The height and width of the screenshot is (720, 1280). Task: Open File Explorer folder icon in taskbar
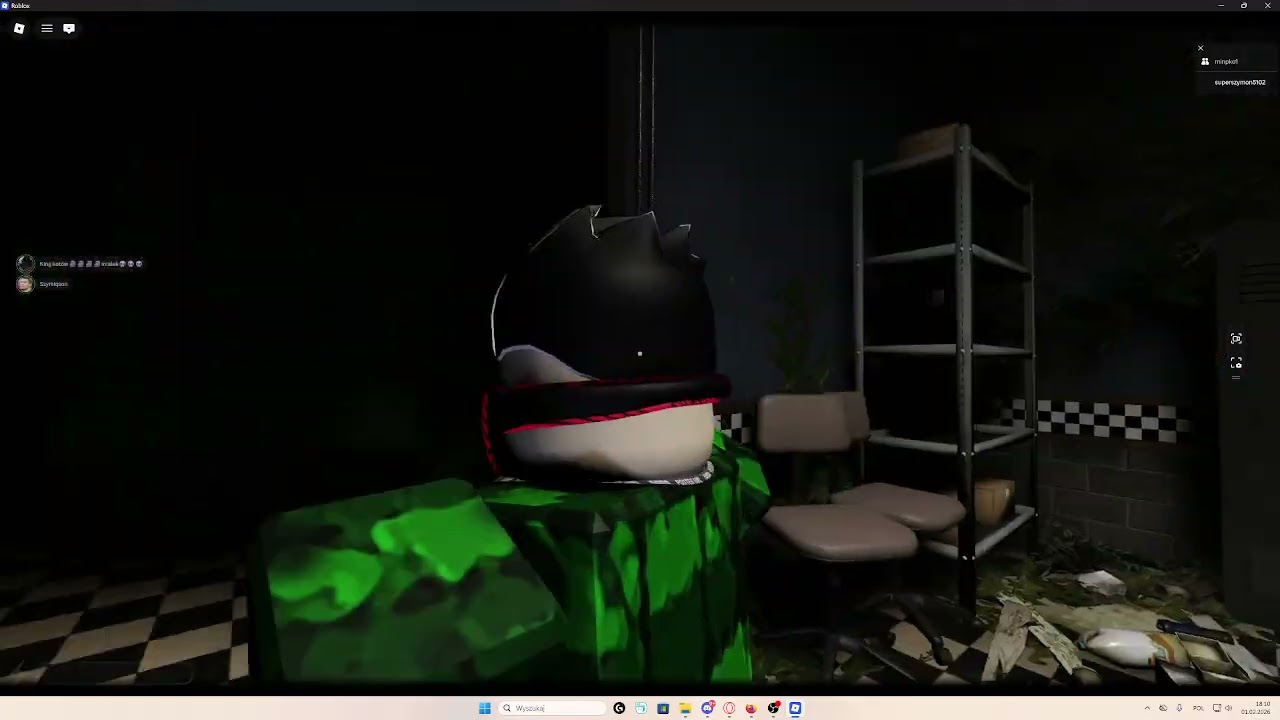(685, 708)
